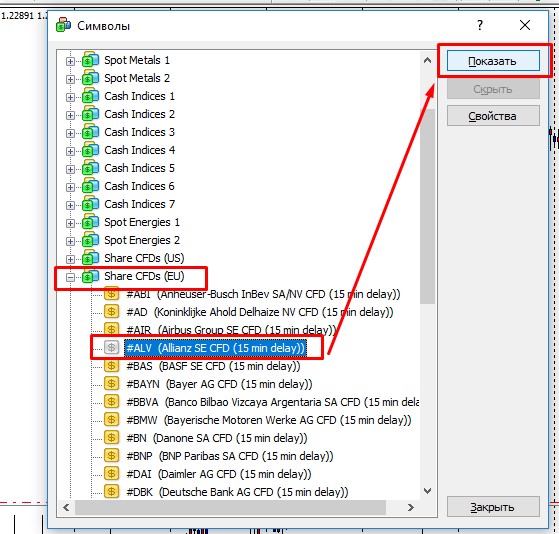Select #BNP Paribas SA CFD entry
This screenshot has width=559, height=534.
point(230,456)
